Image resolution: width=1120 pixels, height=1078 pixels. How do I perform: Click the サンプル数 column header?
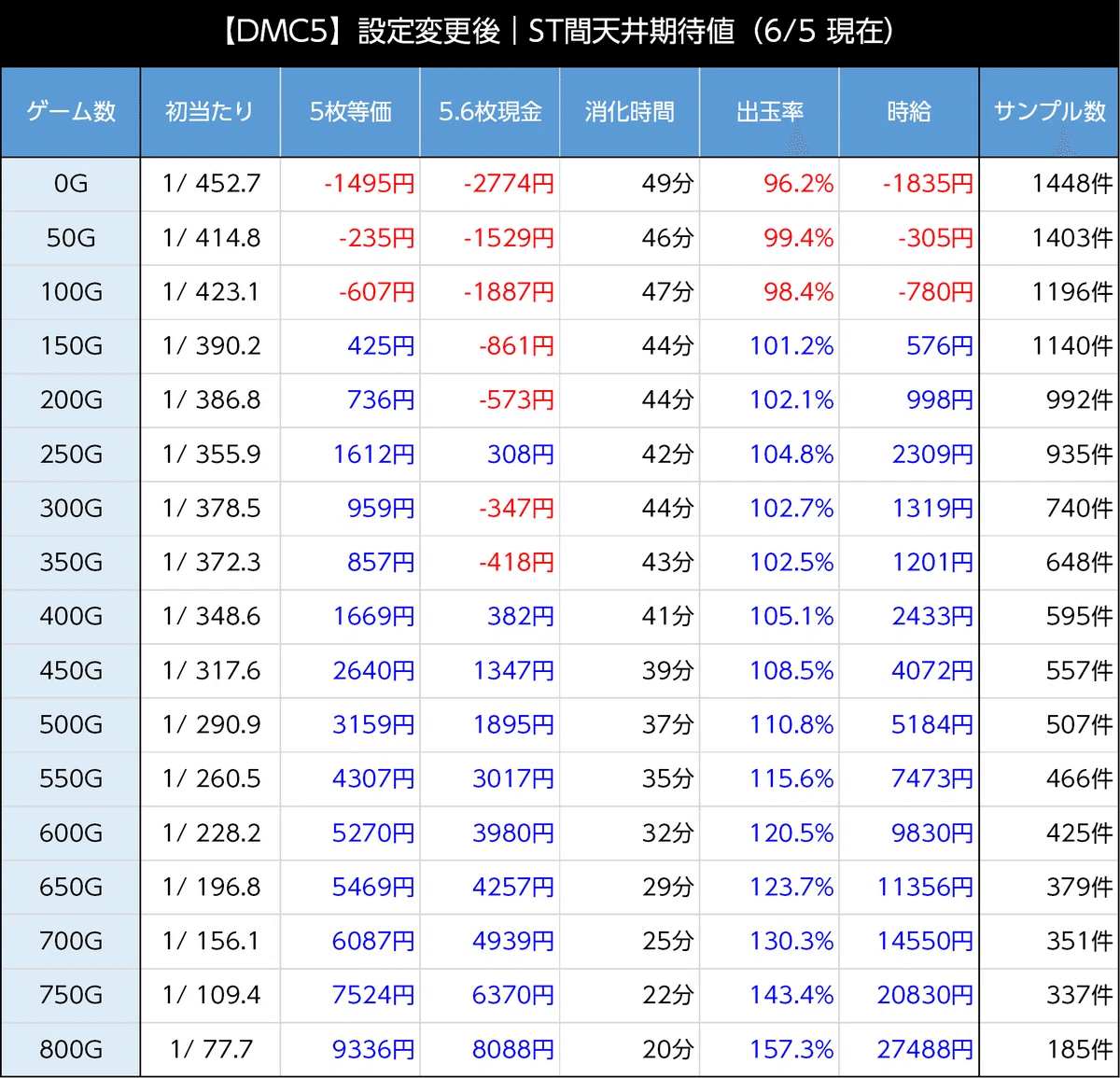pyautogui.click(x=1050, y=112)
